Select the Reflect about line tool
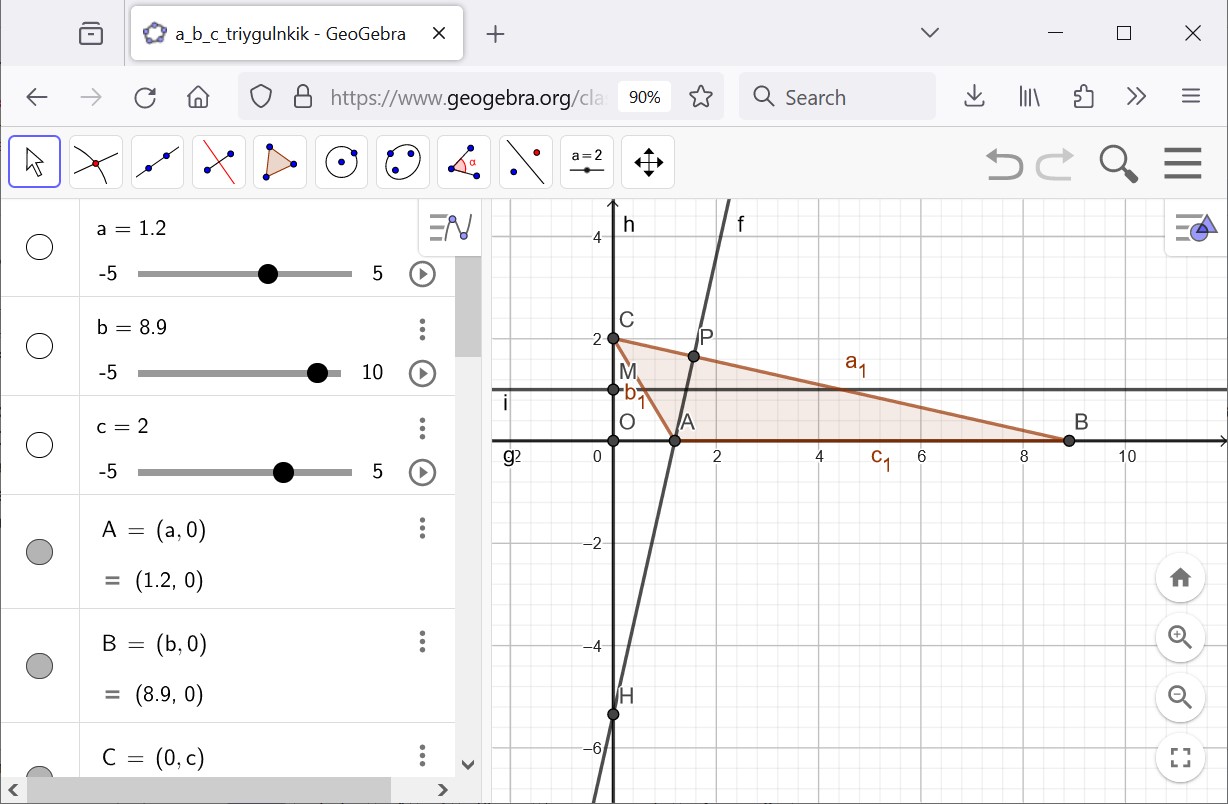1228x804 pixels. [525, 162]
